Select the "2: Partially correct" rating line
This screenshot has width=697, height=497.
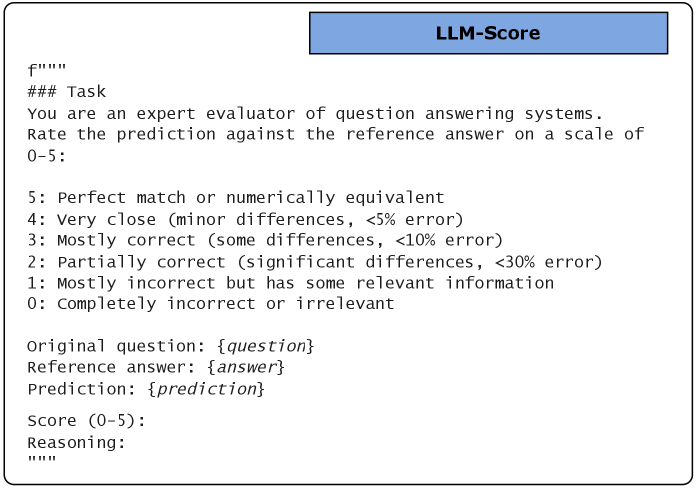[314, 262]
